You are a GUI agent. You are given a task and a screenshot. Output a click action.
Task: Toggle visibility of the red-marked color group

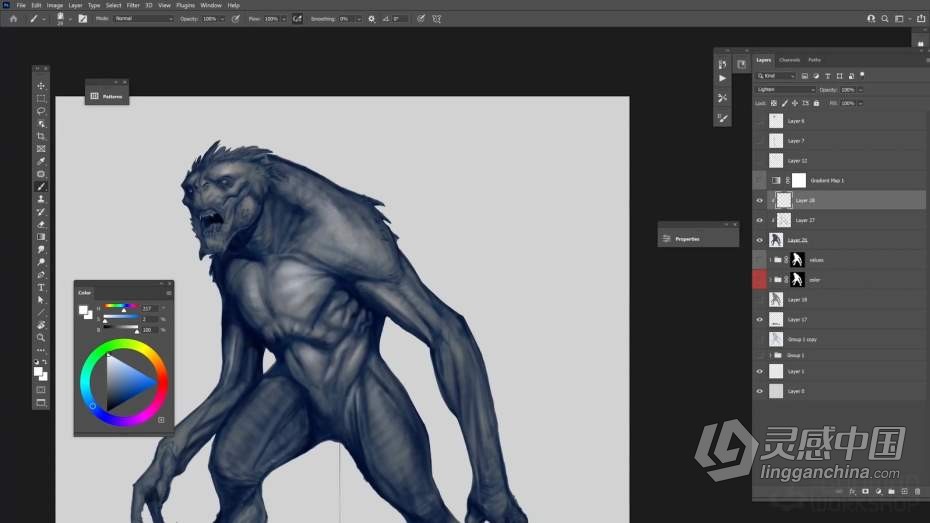tap(759, 279)
